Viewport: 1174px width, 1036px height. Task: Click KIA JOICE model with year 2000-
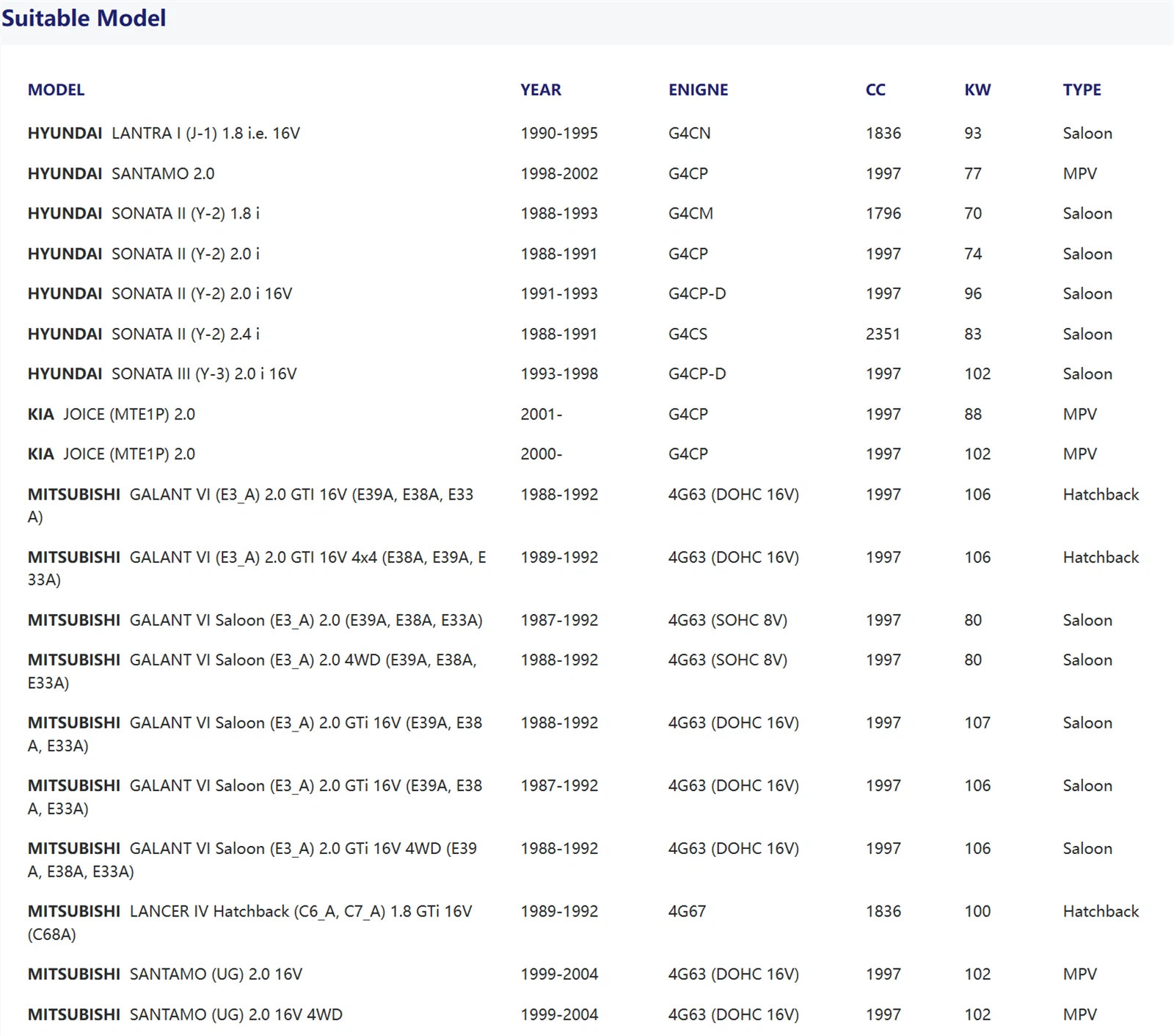112,453
